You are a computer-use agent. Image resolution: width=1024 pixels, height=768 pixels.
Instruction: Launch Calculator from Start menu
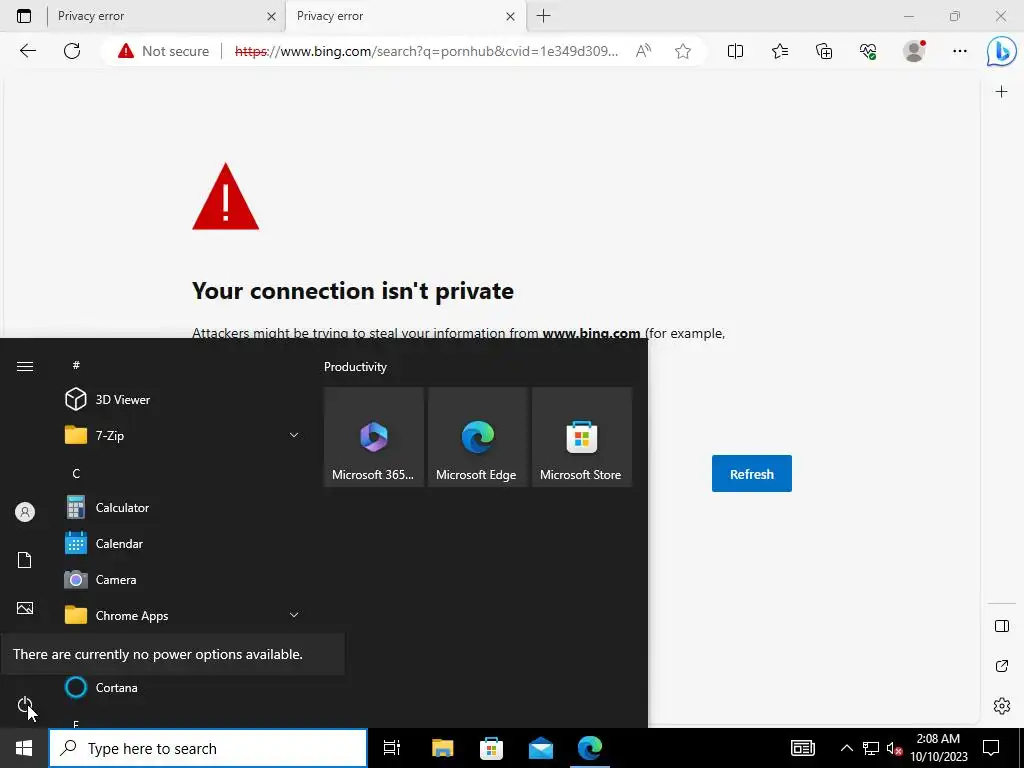pyautogui.click(x=183, y=507)
